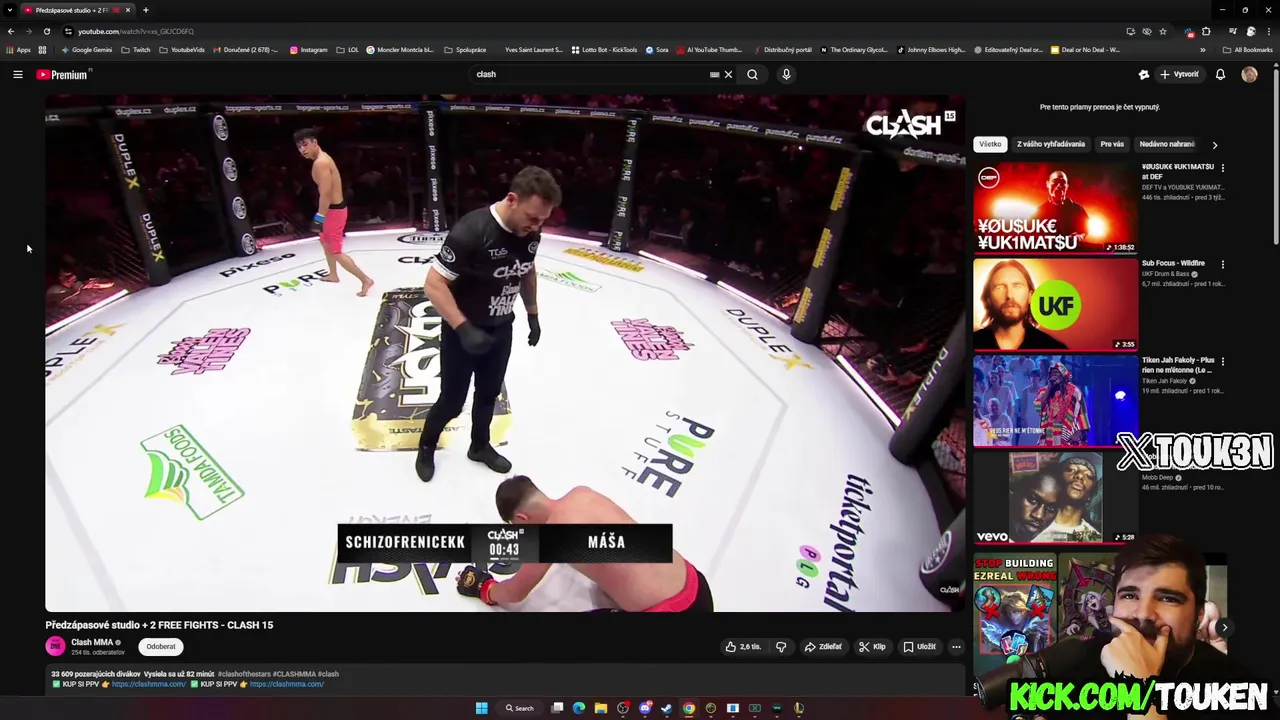The image size is (1280, 720).
Task: Open Lotto Bot - KickTools bookmark
Action: tap(604, 50)
